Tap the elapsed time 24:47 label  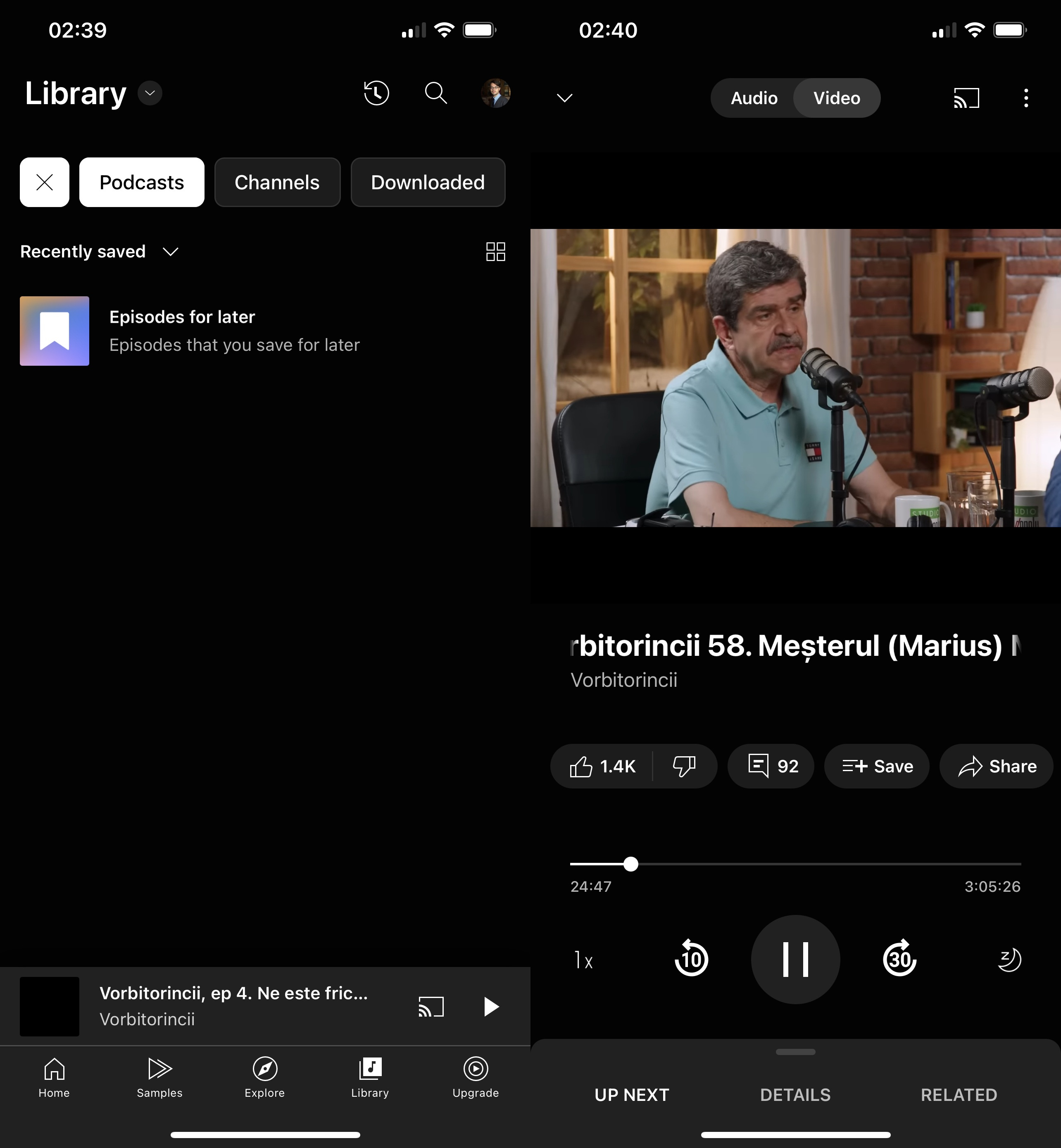[591, 886]
